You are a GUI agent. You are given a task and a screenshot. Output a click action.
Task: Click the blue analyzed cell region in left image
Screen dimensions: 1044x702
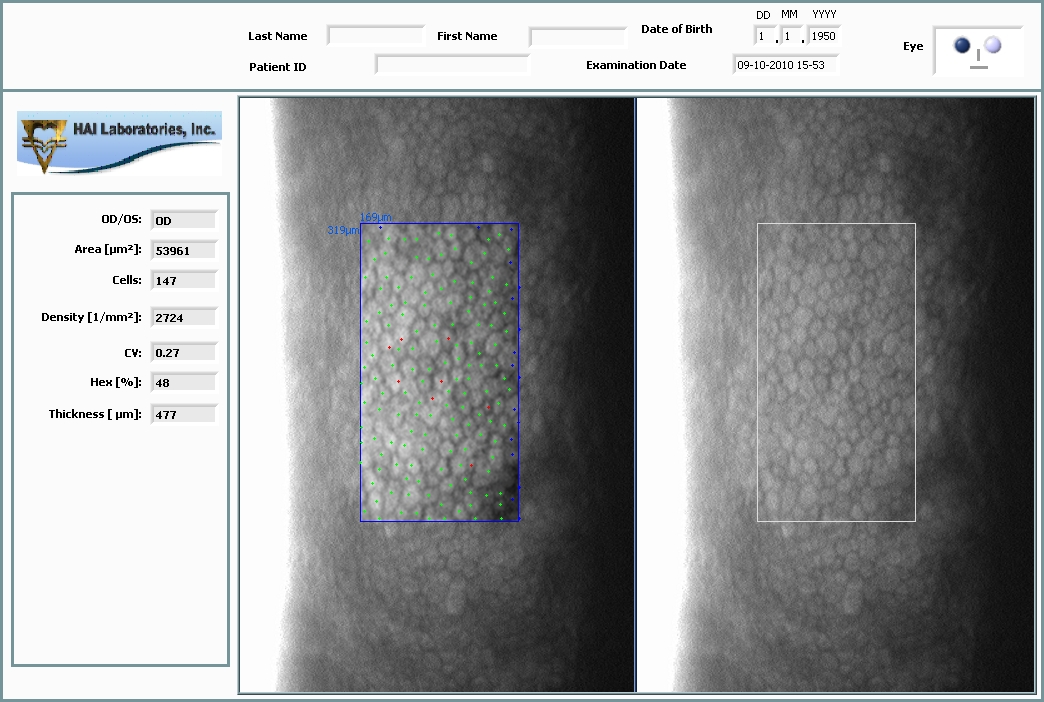pyautogui.click(x=439, y=372)
